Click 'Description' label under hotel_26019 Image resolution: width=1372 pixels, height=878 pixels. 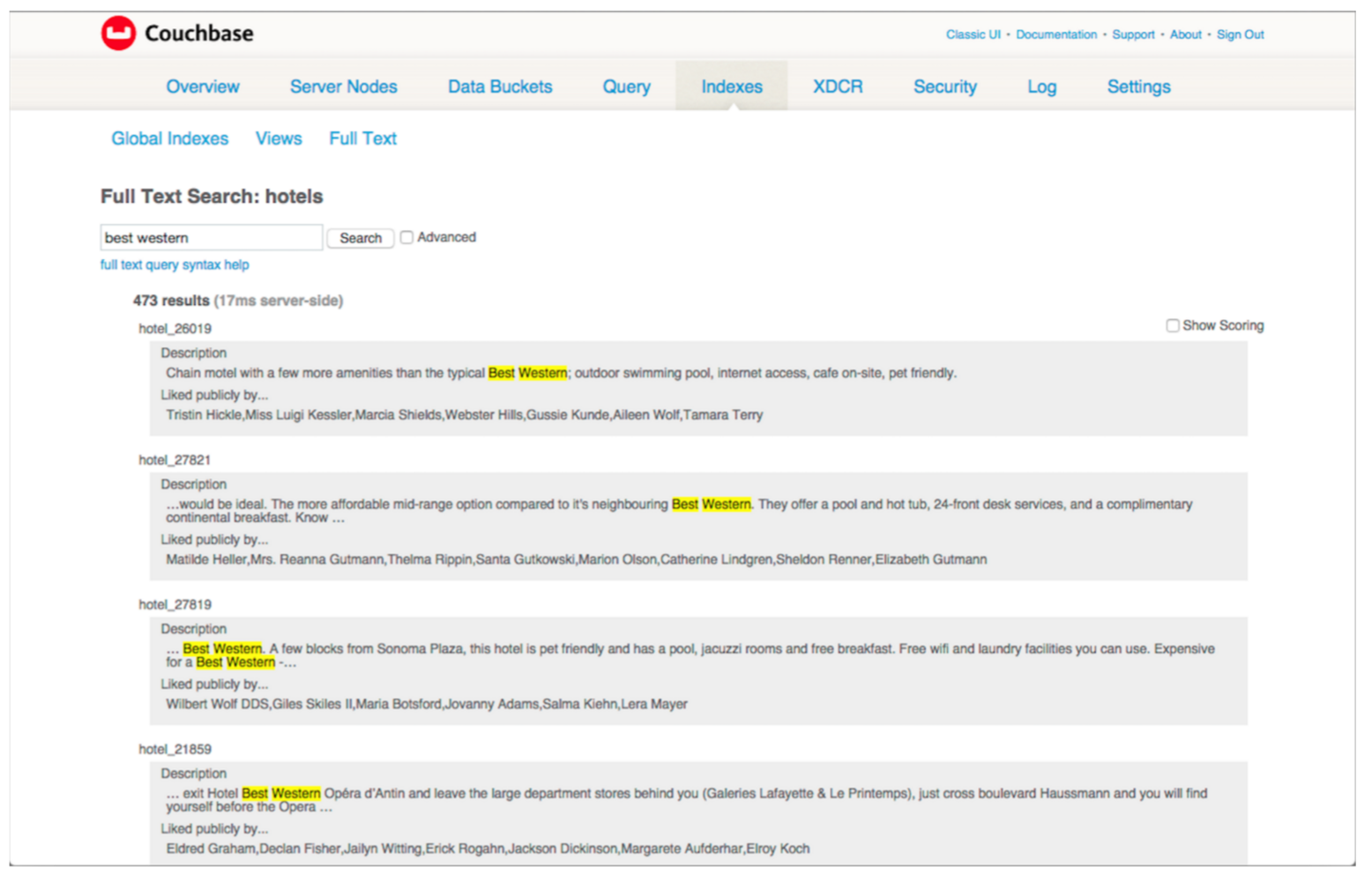click(x=194, y=353)
